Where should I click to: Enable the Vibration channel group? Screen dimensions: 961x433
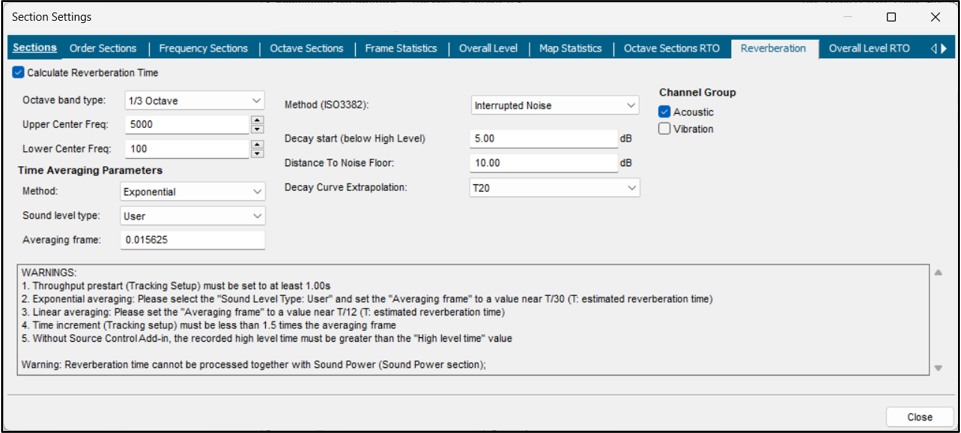tap(665, 129)
